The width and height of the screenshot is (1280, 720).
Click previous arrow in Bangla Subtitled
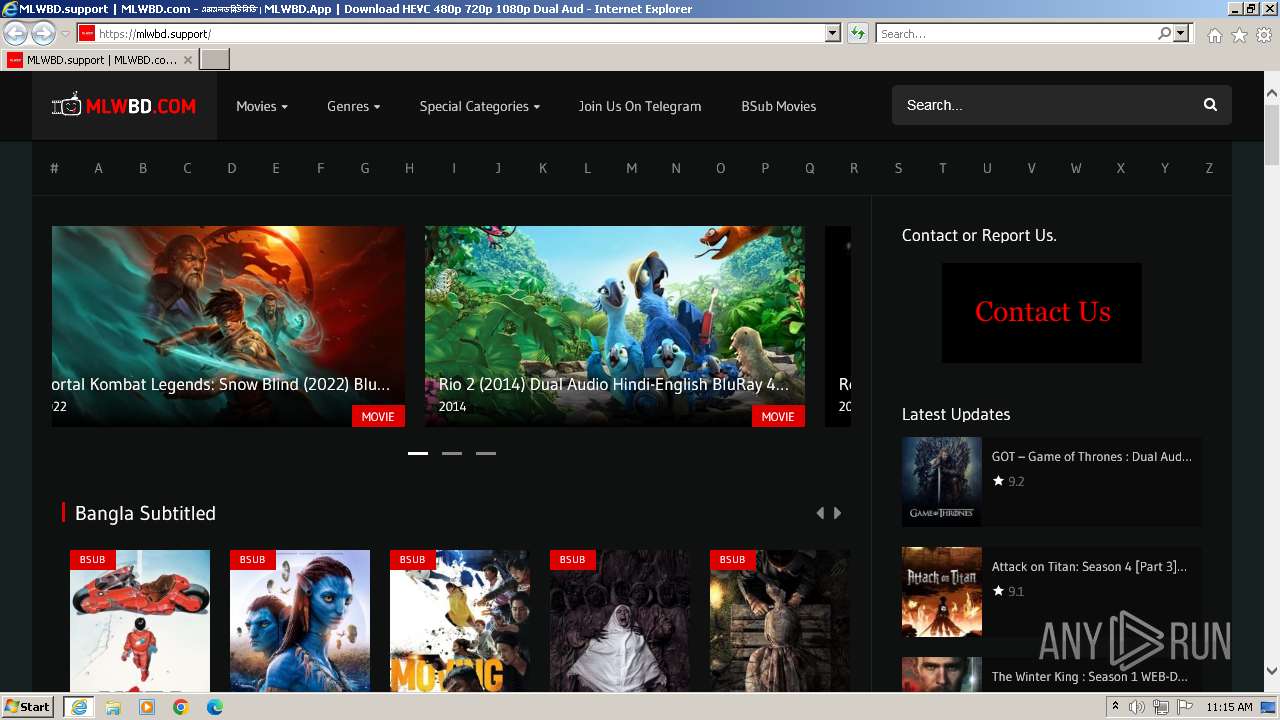point(820,513)
